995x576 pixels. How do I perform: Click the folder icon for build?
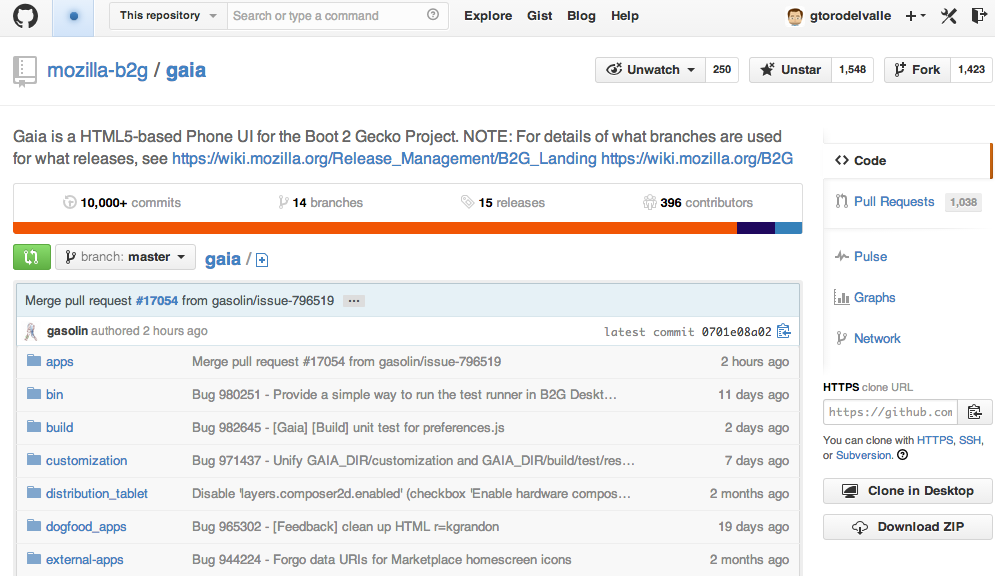tap(34, 427)
